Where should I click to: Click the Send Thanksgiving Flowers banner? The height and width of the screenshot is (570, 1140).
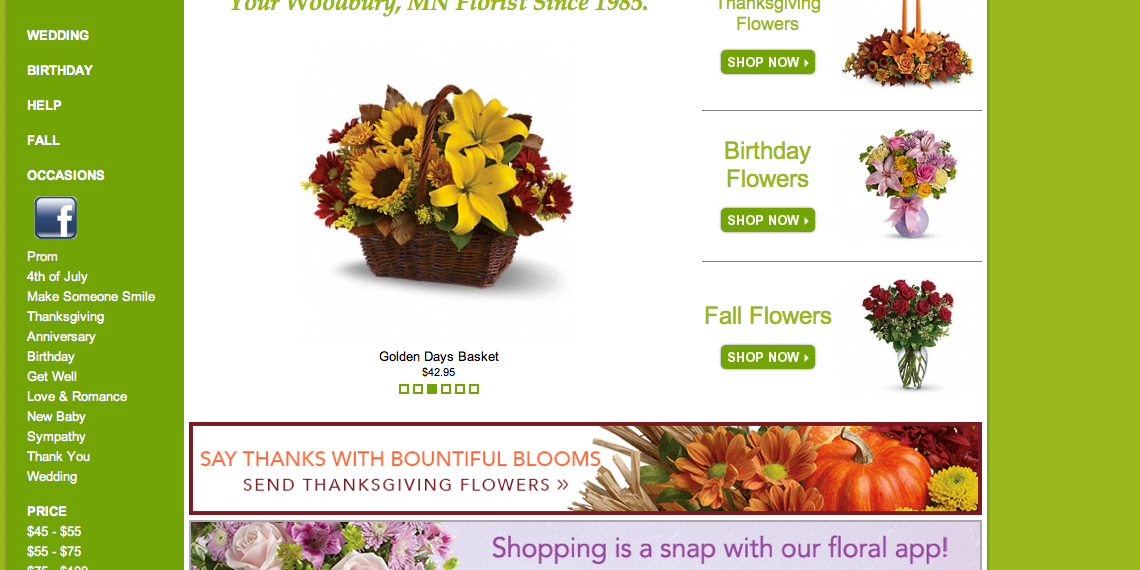click(585, 468)
